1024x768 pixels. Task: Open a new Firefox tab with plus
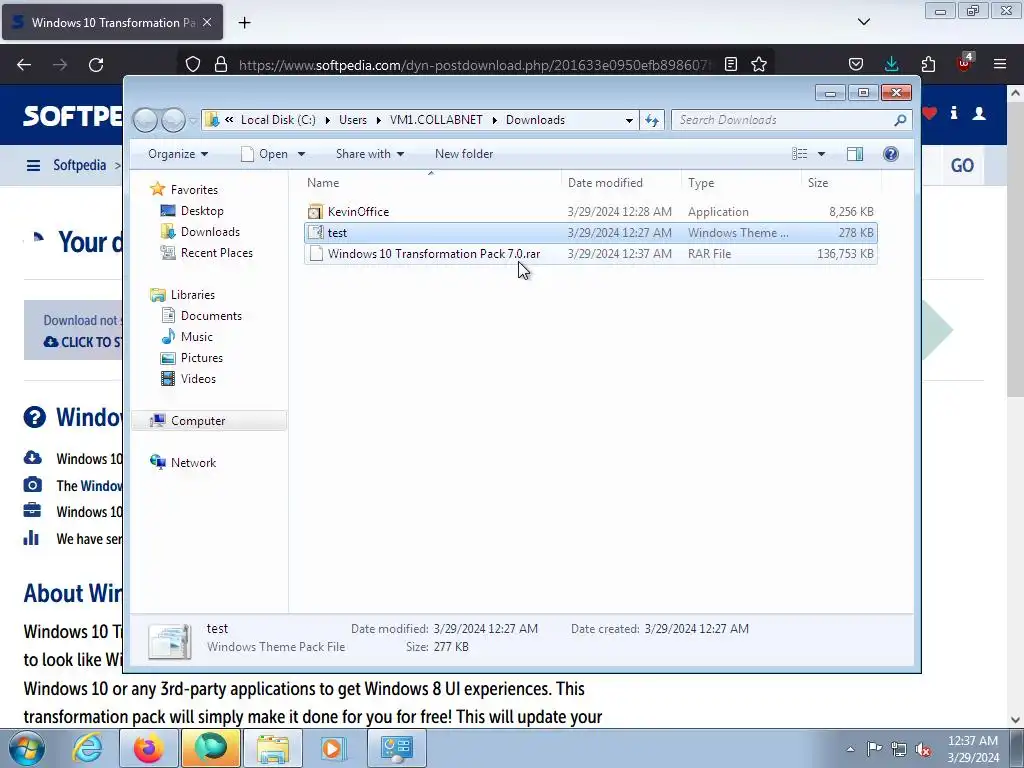tap(244, 23)
